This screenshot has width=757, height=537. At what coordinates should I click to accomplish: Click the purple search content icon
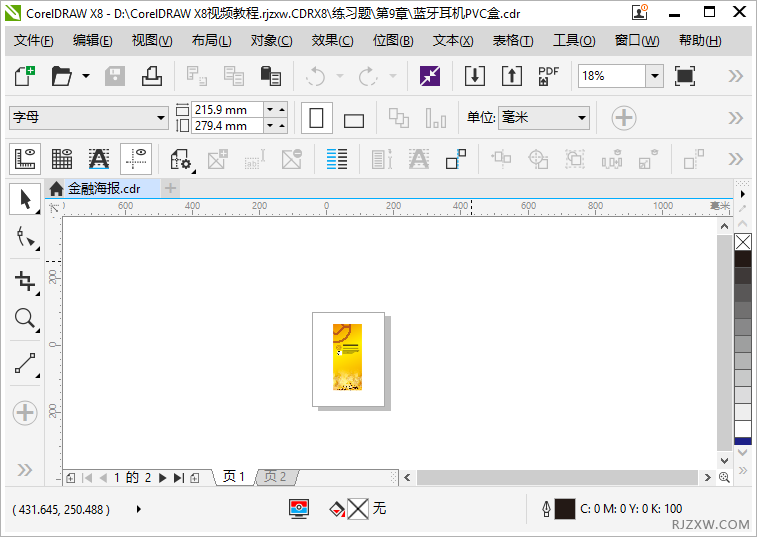(430, 76)
